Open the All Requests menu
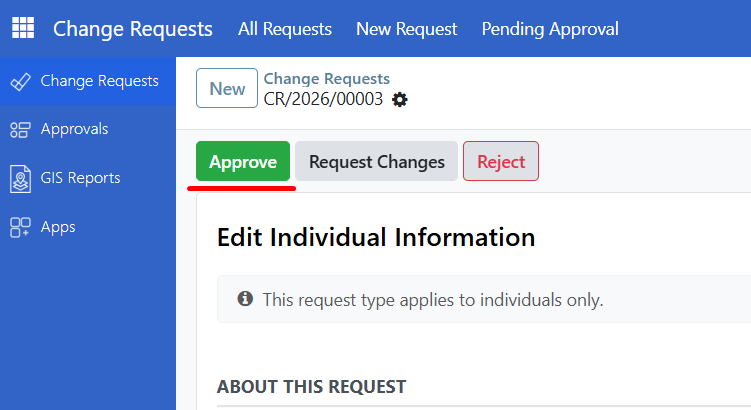 coord(285,29)
